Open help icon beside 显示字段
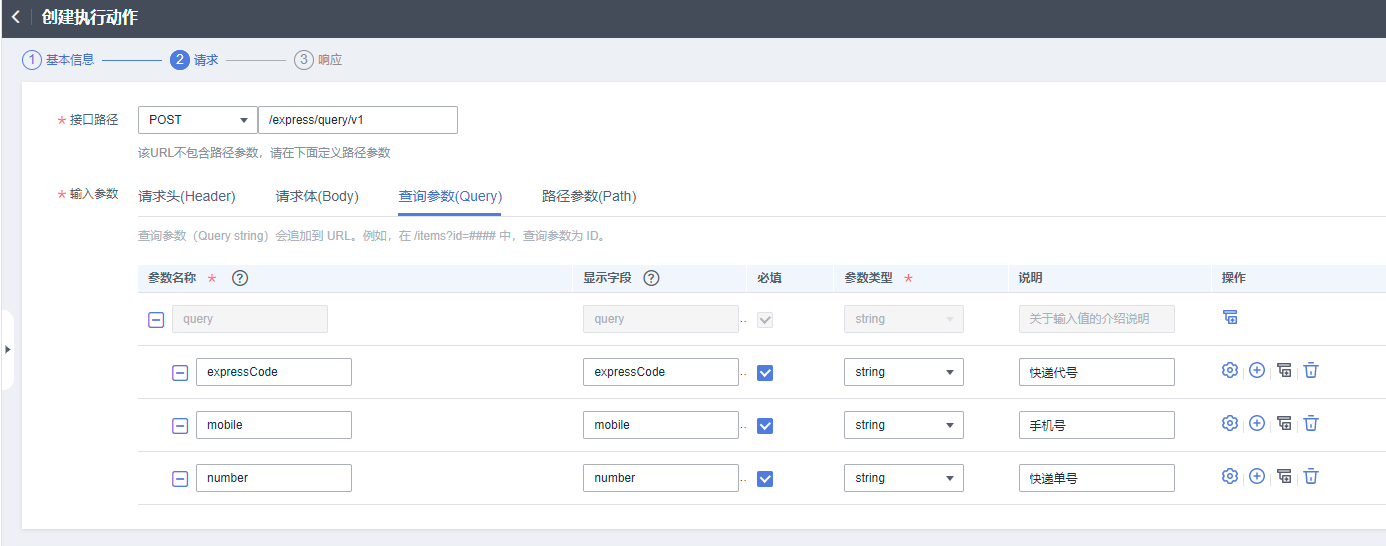 coord(651,278)
